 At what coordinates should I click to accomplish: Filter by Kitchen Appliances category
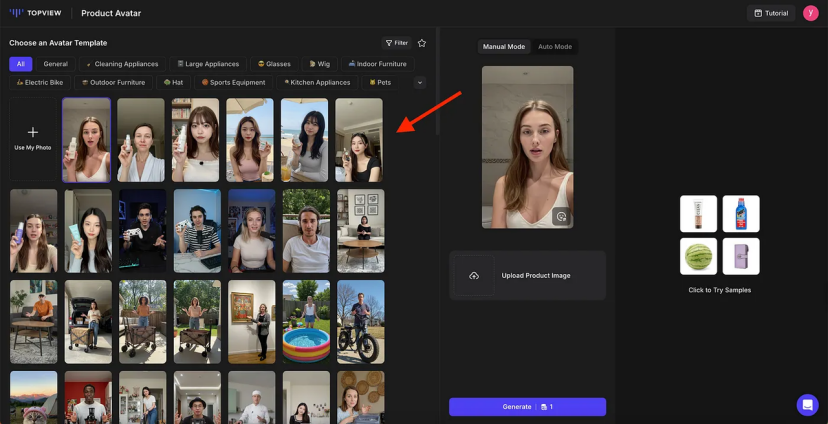(317, 82)
